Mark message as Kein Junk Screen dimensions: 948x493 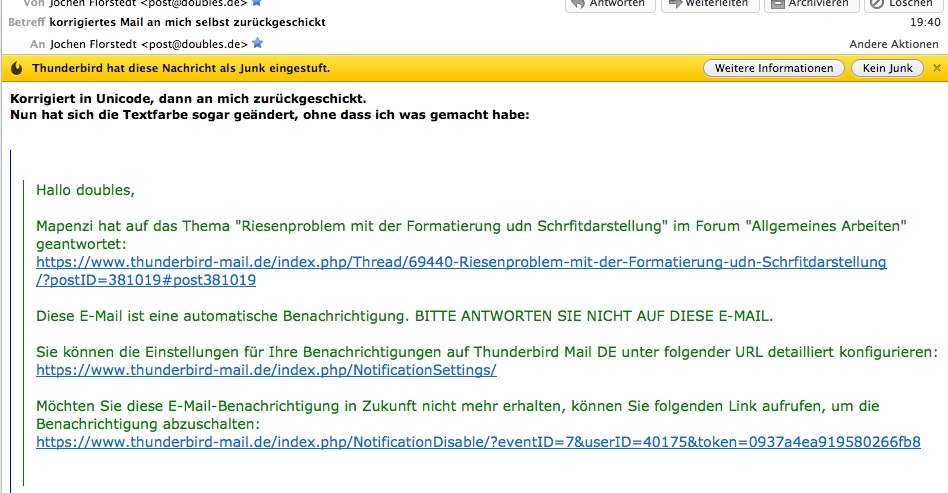pyautogui.click(x=887, y=68)
